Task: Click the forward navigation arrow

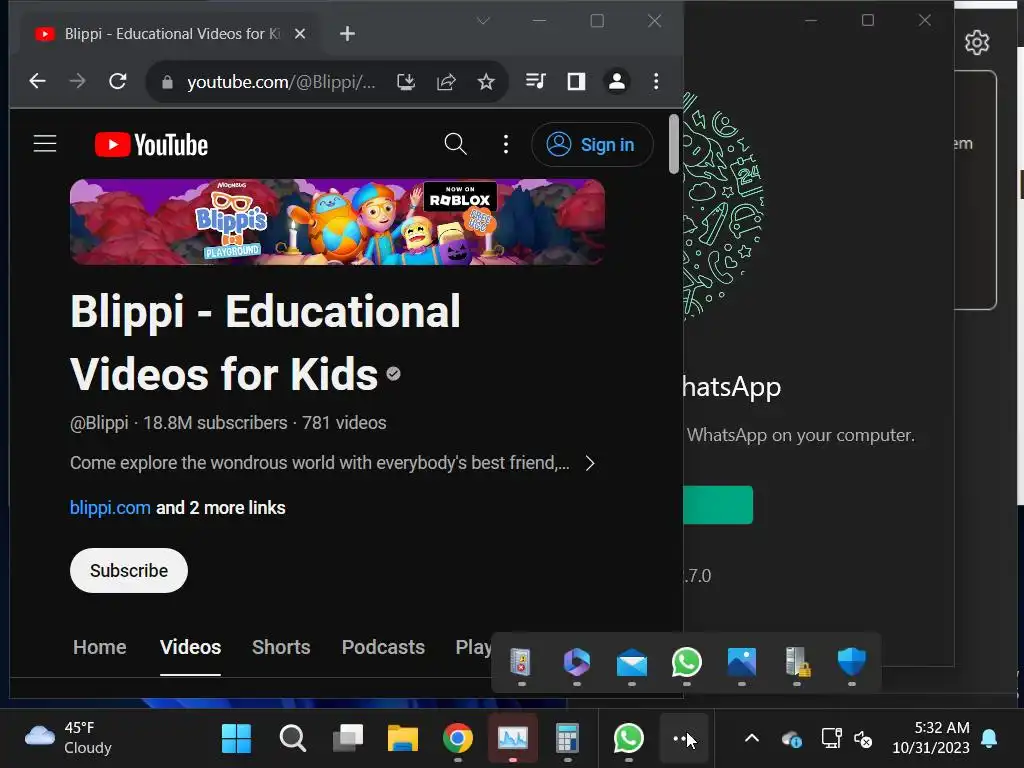Action: click(78, 82)
